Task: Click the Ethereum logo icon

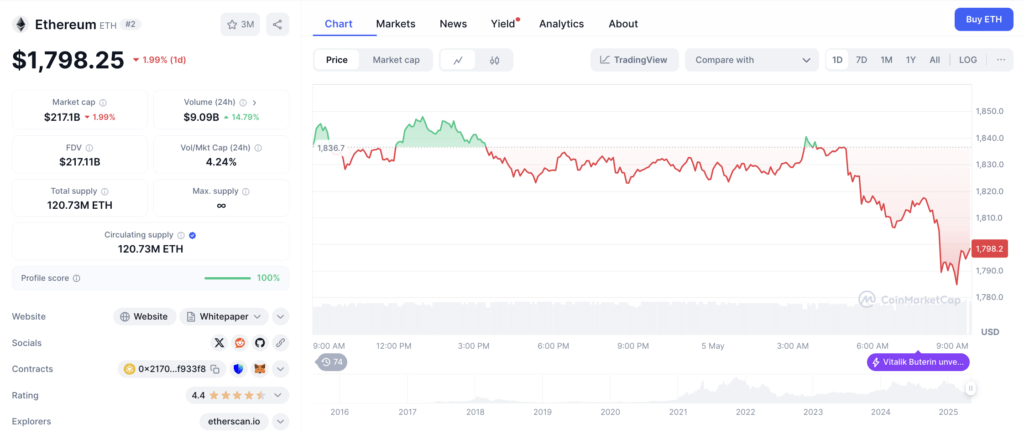Action: [x=20, y=25]
